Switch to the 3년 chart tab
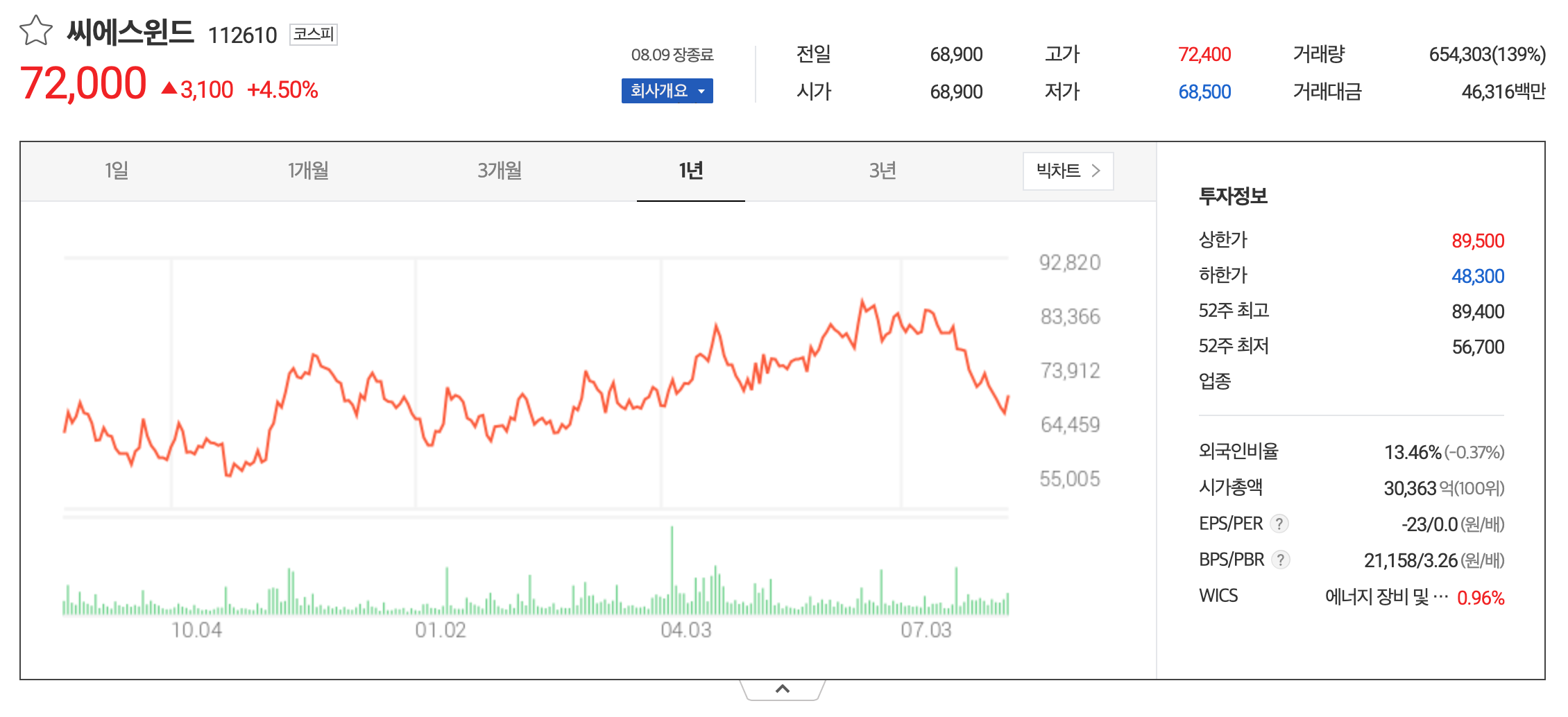 click(x=884, y=170)
